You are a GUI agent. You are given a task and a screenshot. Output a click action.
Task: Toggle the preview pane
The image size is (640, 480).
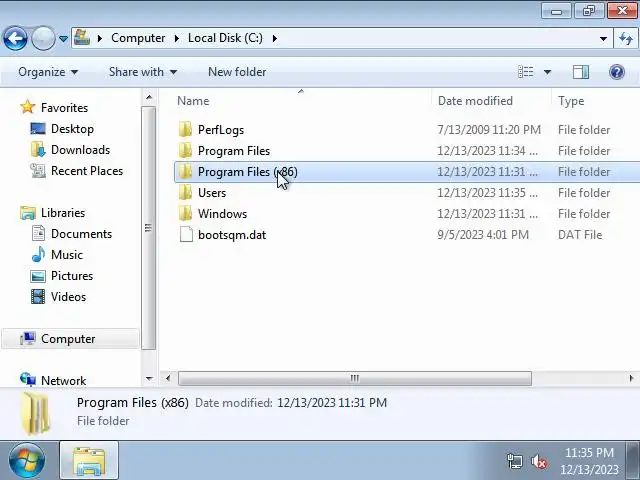coord(581,72)
